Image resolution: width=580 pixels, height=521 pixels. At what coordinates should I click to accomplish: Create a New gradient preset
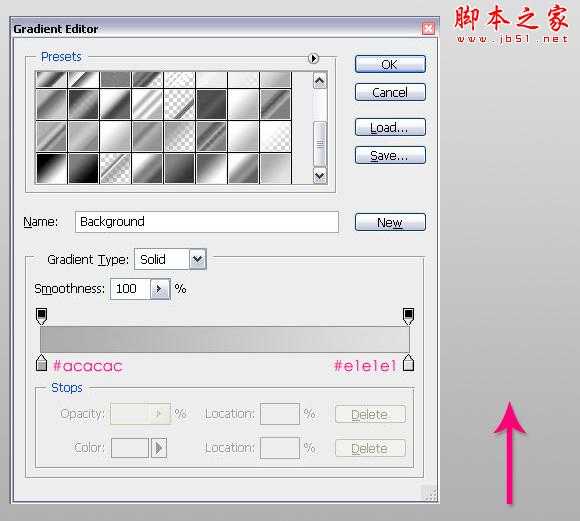click(390, 222)
